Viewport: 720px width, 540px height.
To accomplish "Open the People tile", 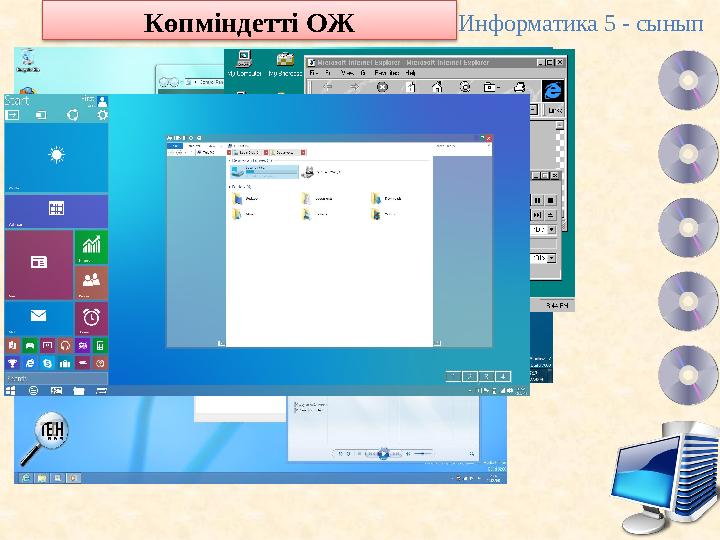I will pos(91,283).
